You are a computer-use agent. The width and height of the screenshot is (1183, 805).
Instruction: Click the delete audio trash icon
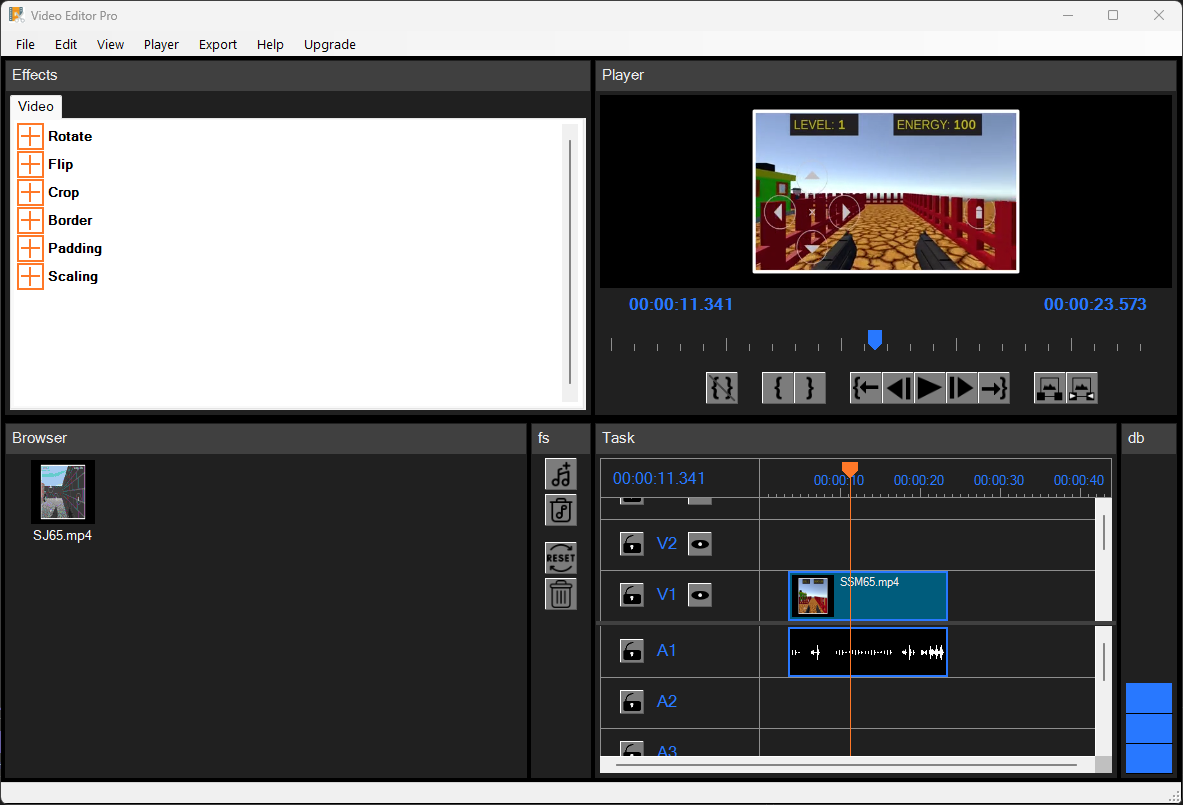point(561,510)
